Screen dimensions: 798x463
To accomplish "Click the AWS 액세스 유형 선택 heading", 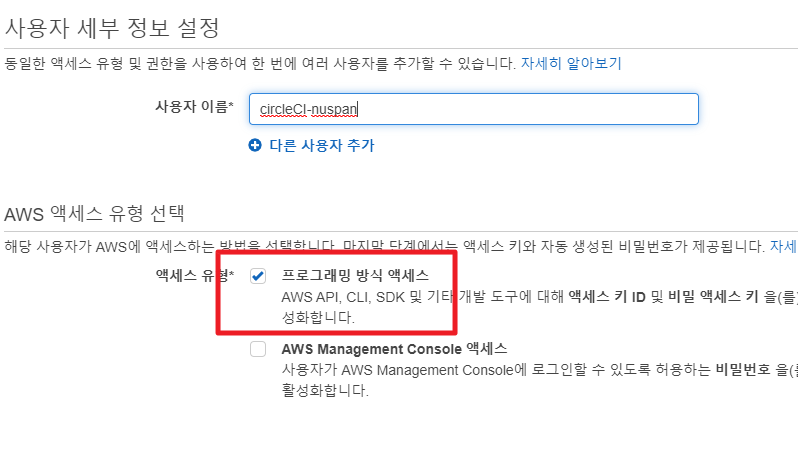I will tap(94, 214).
